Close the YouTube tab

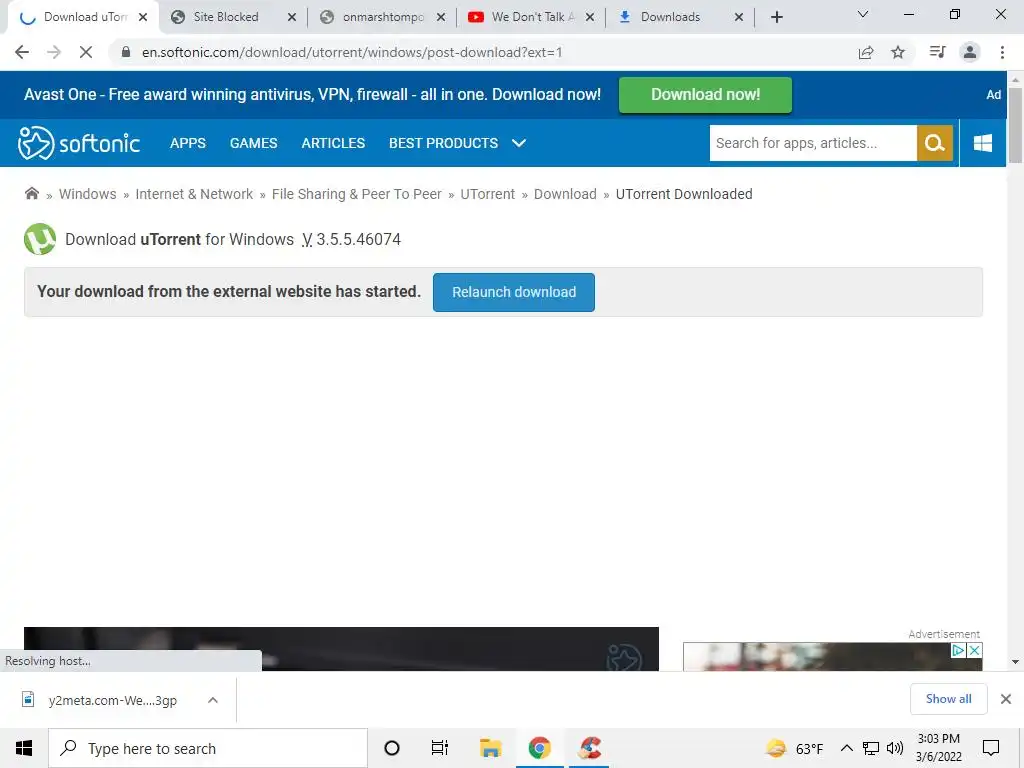coord(590,17)
